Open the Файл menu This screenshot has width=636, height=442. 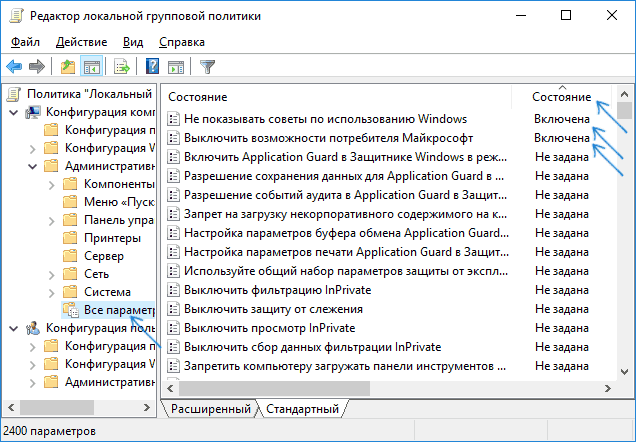coord(25,42)
